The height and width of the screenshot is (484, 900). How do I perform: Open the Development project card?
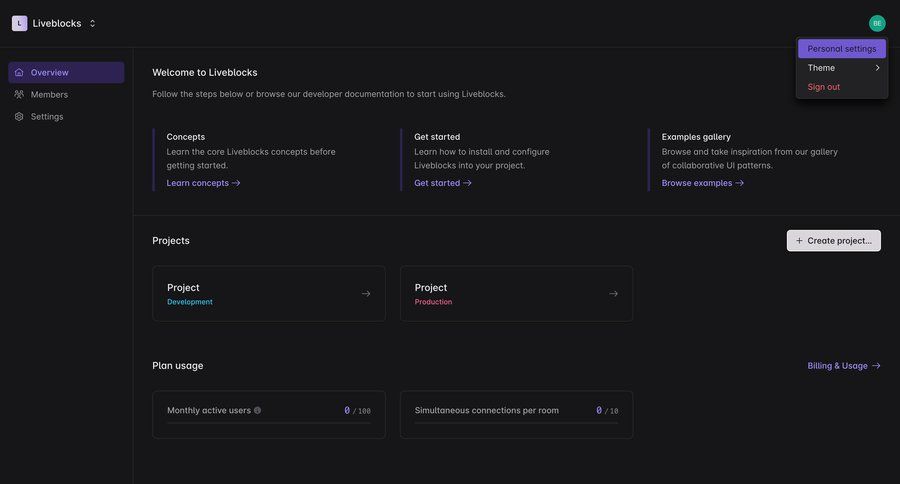[269, 293]
